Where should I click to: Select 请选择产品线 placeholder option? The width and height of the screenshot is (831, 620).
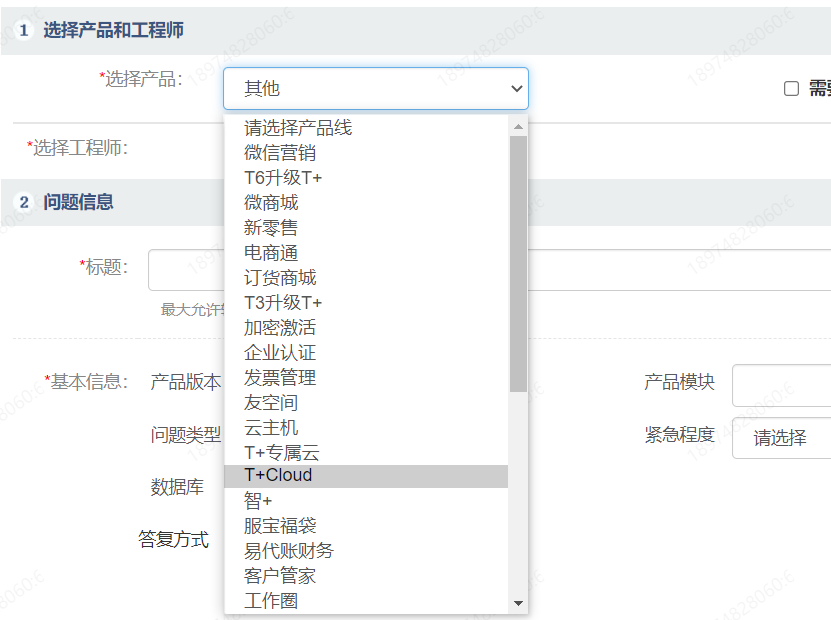point(366,128)
